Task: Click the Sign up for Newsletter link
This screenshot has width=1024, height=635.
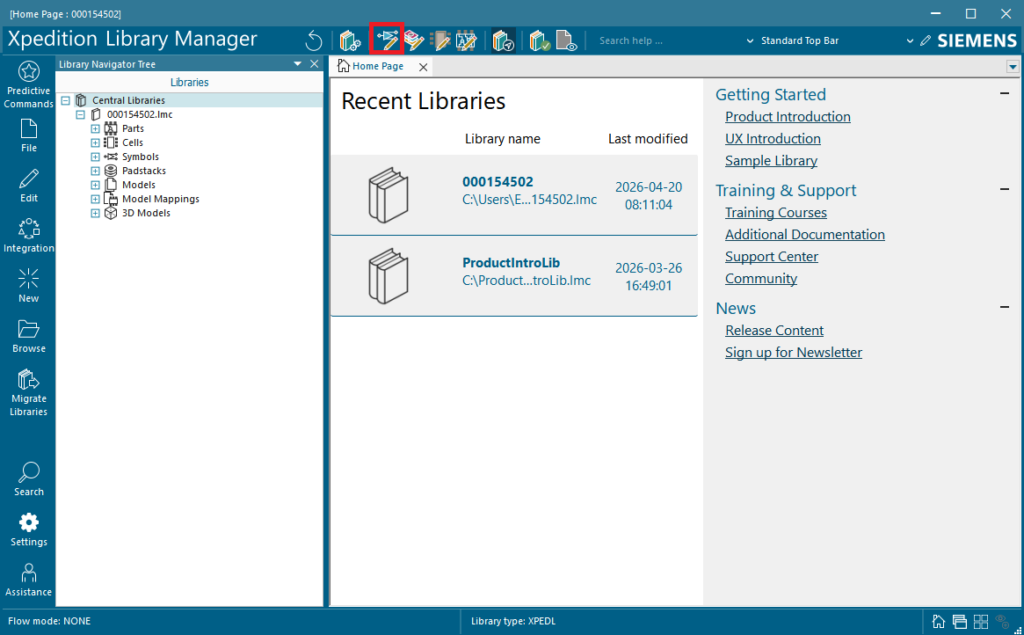Action: [x=793, y=353]
